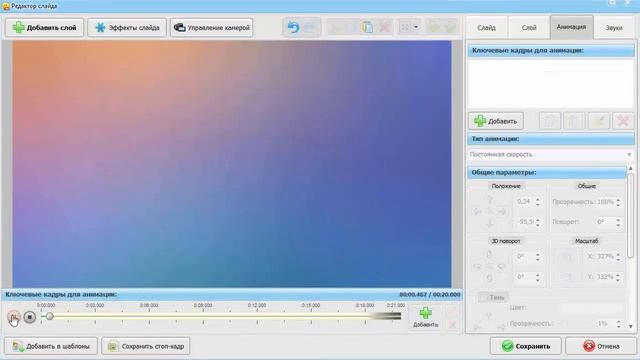Click the slide preview gradient image

click(x=232, y=164)
